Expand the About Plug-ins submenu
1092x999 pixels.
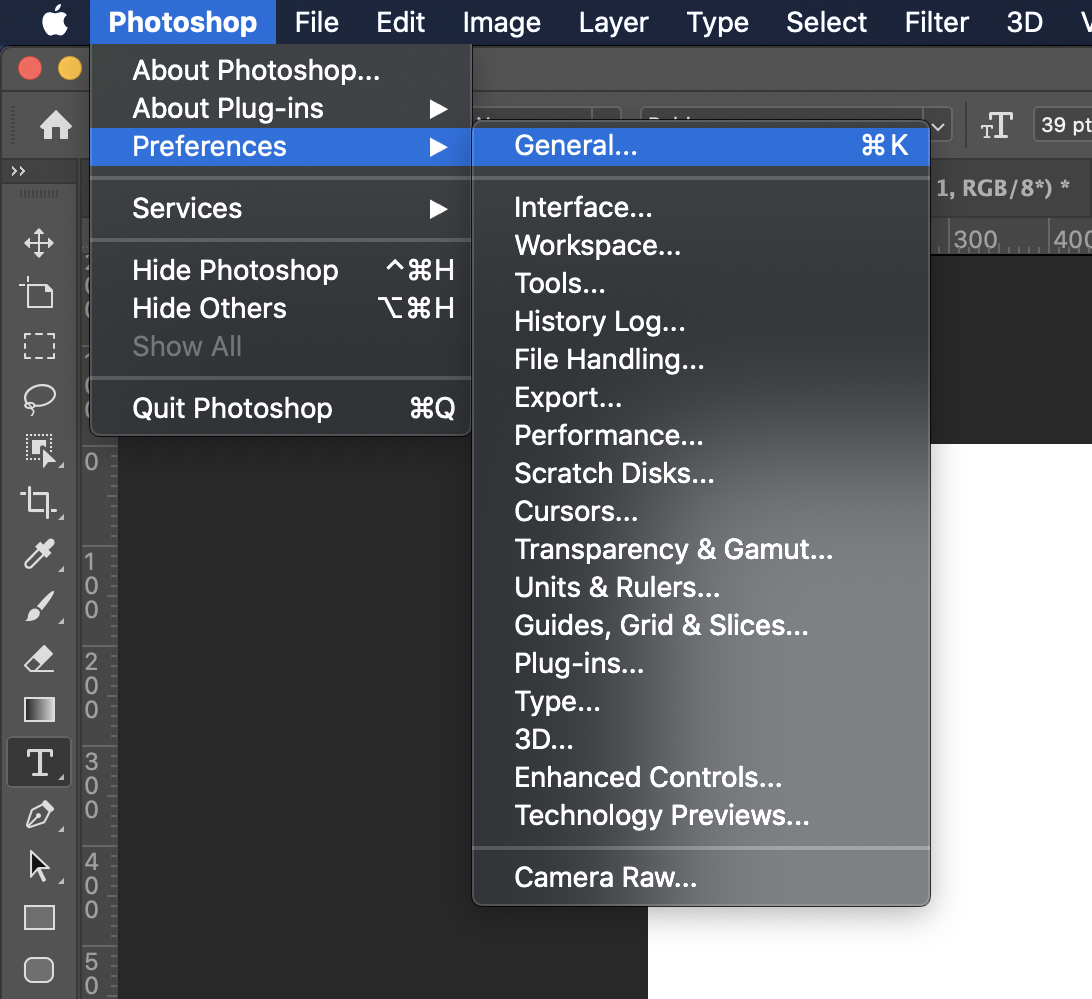[281, 109]
